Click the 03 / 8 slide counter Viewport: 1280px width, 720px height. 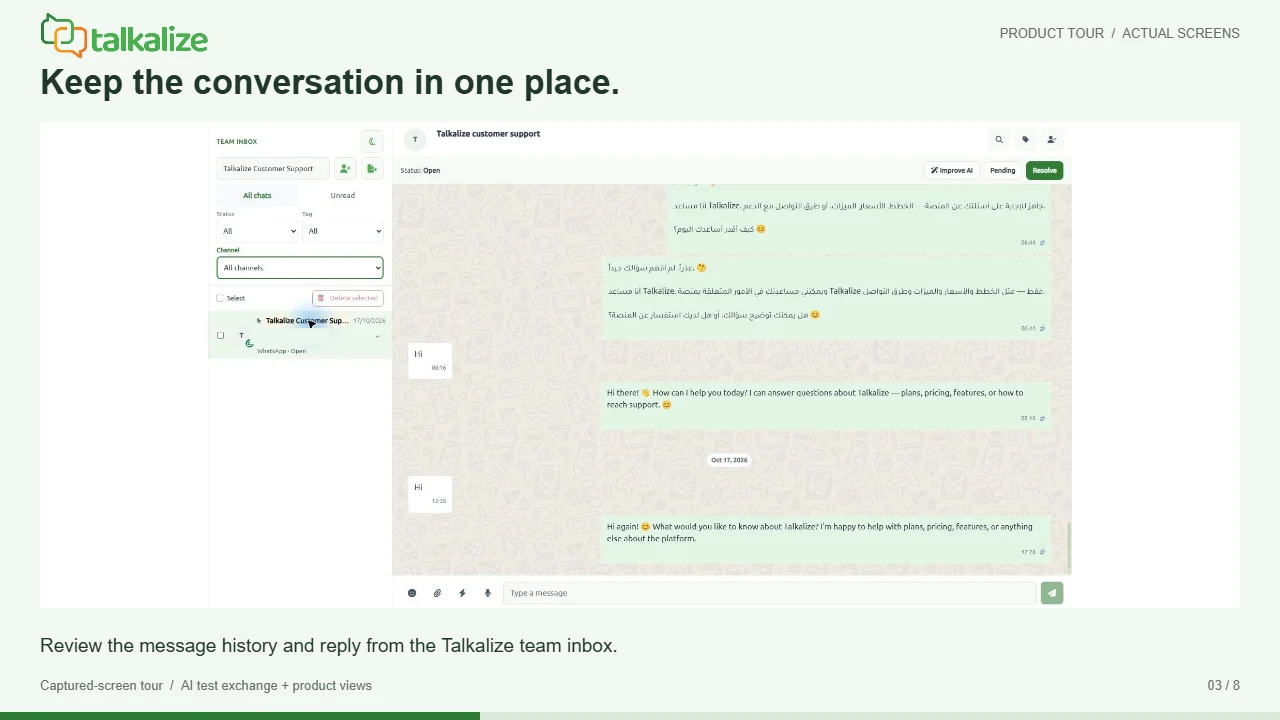pos(1223,686)
